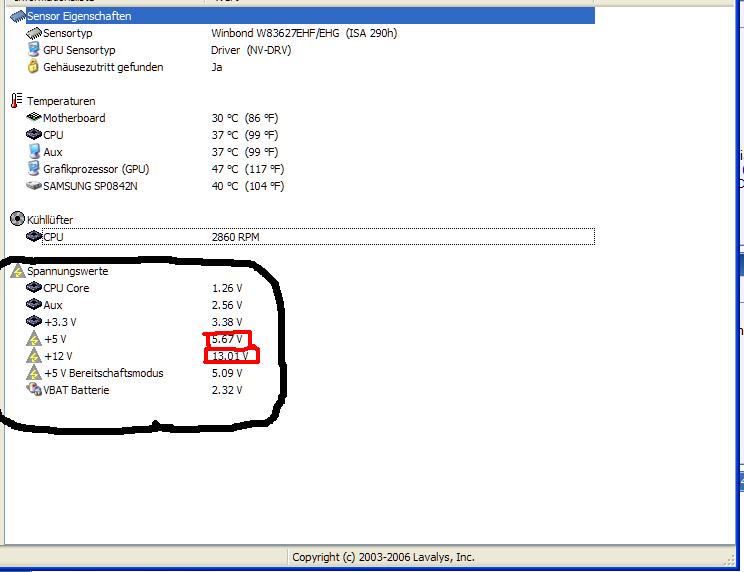Click the Lavalys copyright status bar text
This screenshot has height=572, width=744.
point(383,557)
